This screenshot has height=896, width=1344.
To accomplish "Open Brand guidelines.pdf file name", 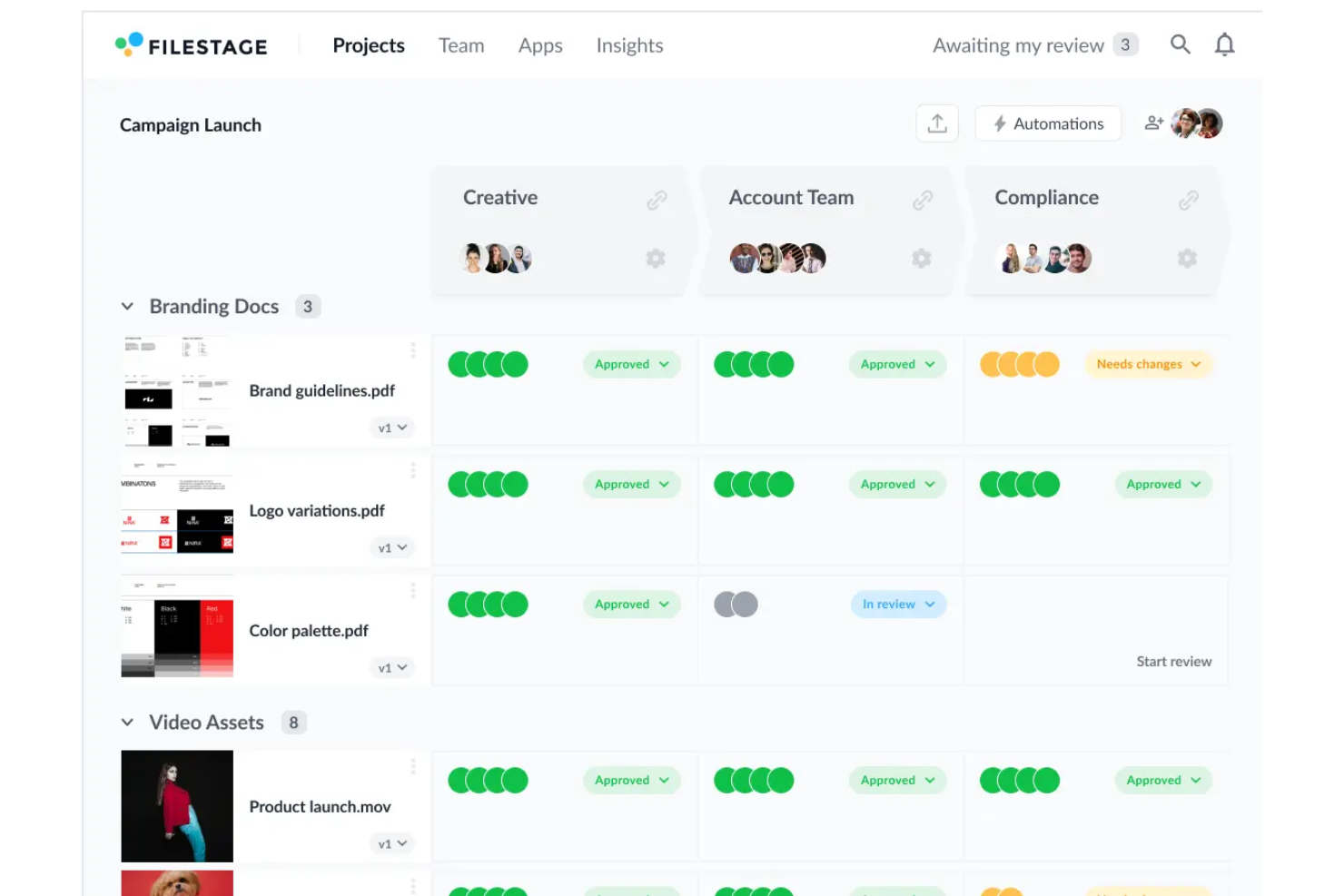I will pos(322,390).
